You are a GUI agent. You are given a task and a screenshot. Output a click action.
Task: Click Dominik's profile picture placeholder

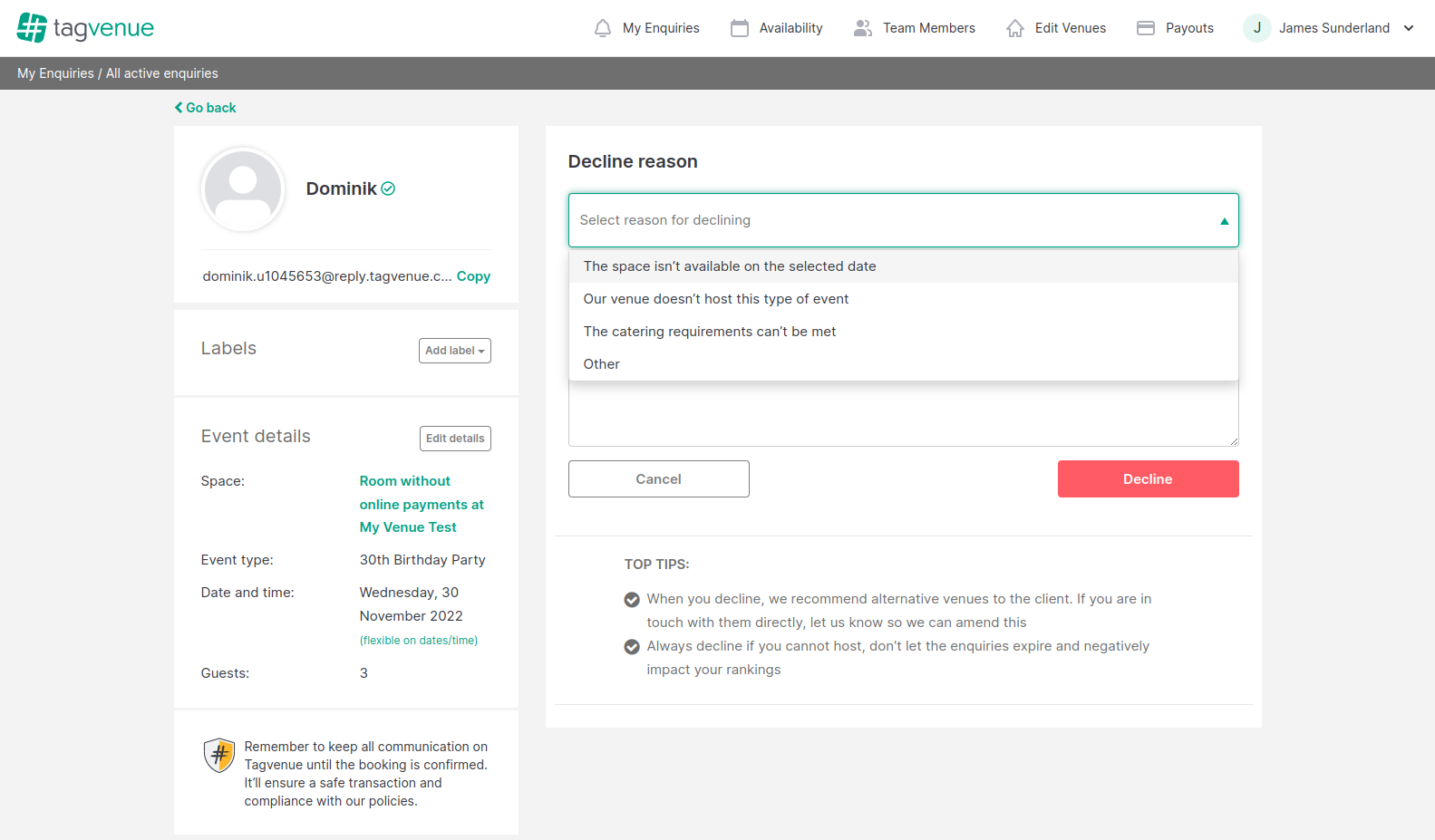click(x=243, y=189)
